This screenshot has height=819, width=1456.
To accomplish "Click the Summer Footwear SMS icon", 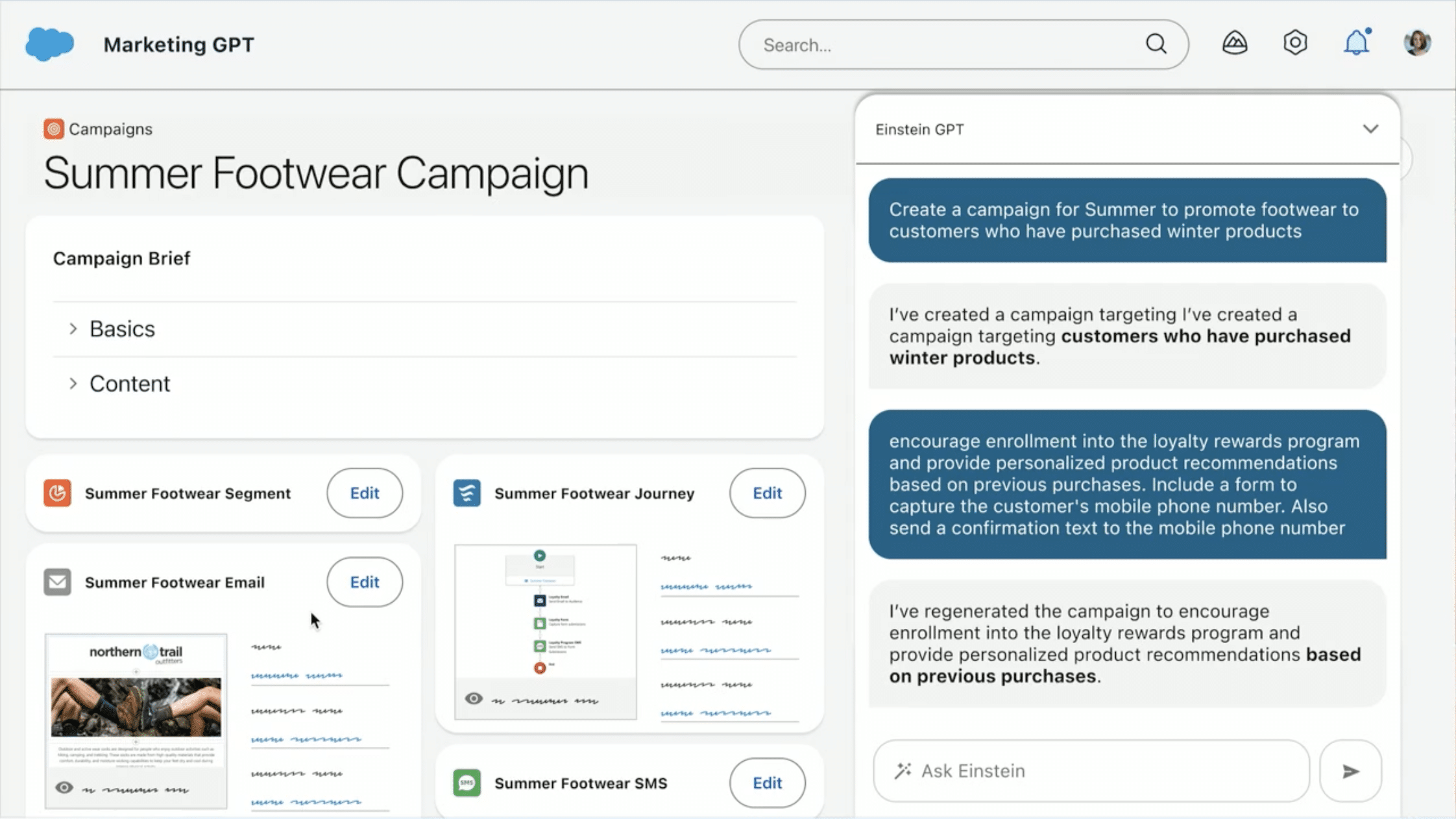I will 467,783.
